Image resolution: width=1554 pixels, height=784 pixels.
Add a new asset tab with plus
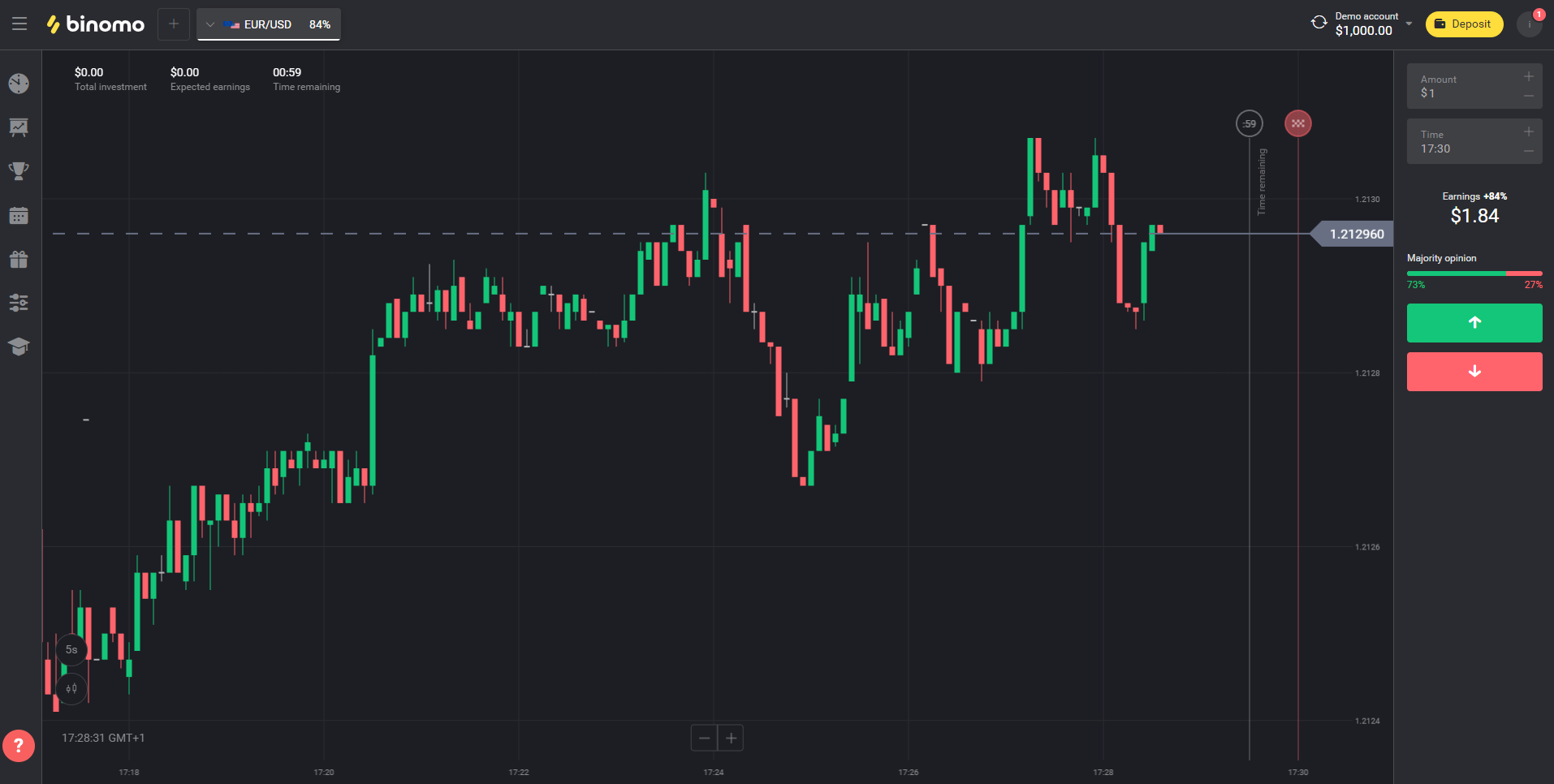click(x=174, y=24)
